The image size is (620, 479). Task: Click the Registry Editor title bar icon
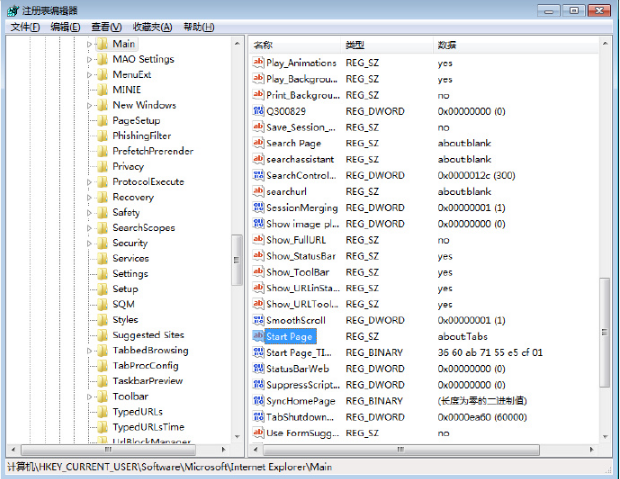click(13, 10)
